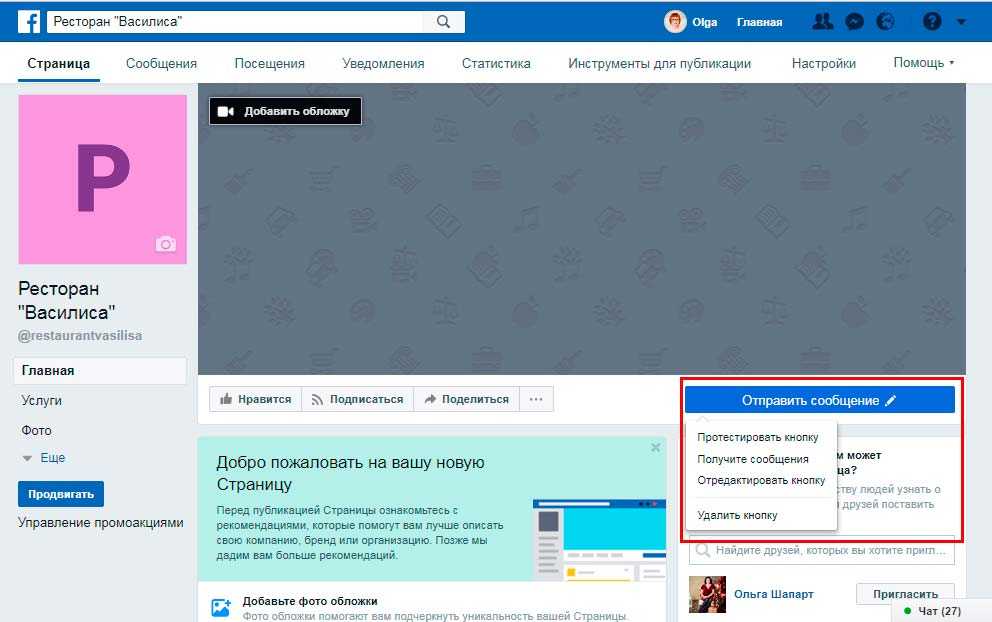Click the search magnifier icon
Viewport: 992px width, 622px height.
pyautogui.click(x=443, y=21)
